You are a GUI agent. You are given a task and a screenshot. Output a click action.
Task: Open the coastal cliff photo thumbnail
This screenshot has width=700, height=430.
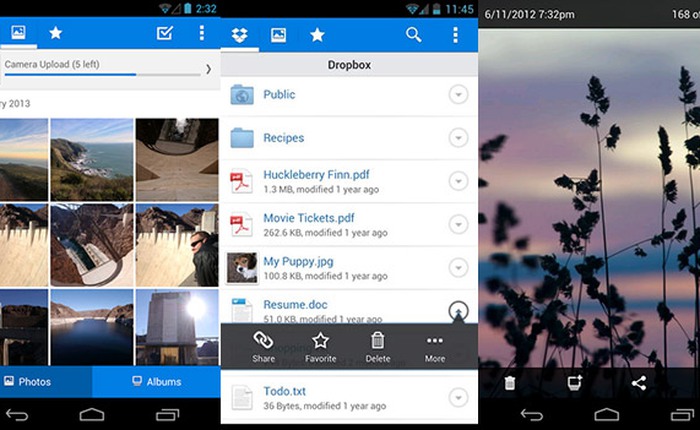(92, 159)
